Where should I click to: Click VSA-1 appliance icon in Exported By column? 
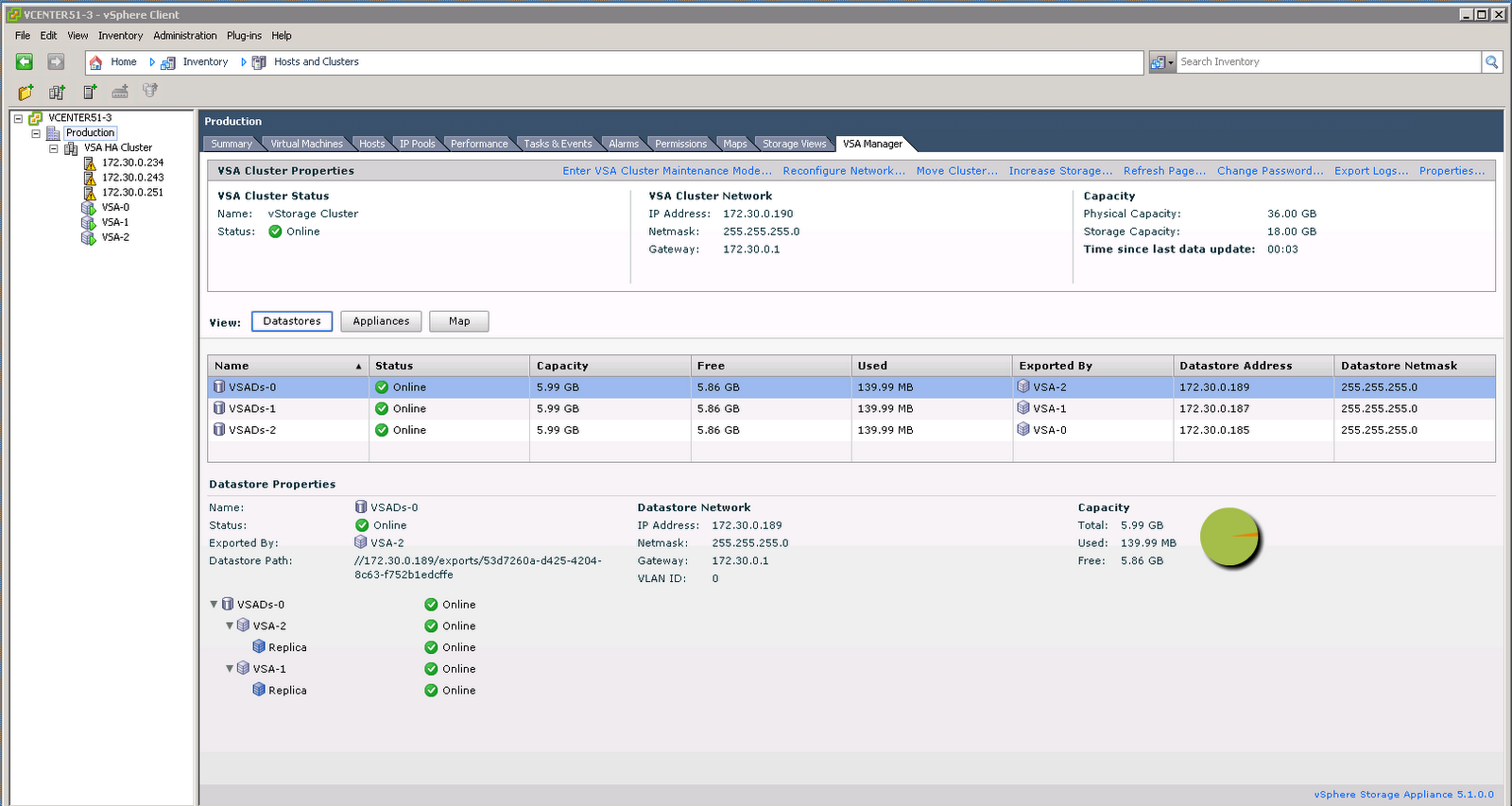pos(1023,407)
